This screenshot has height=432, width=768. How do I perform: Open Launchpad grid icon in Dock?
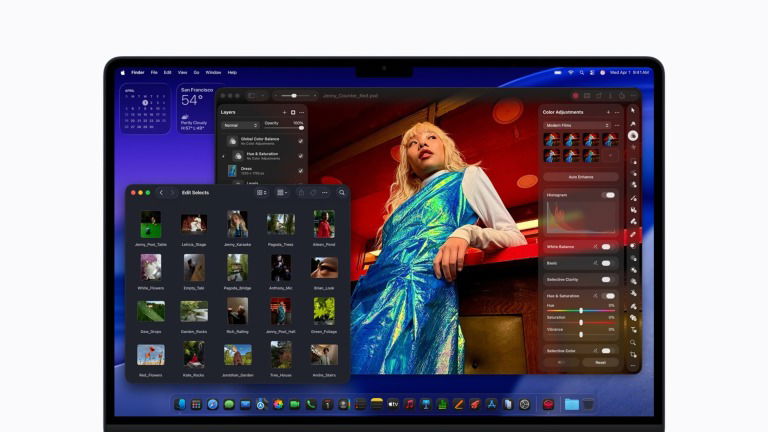pos(196,405)
